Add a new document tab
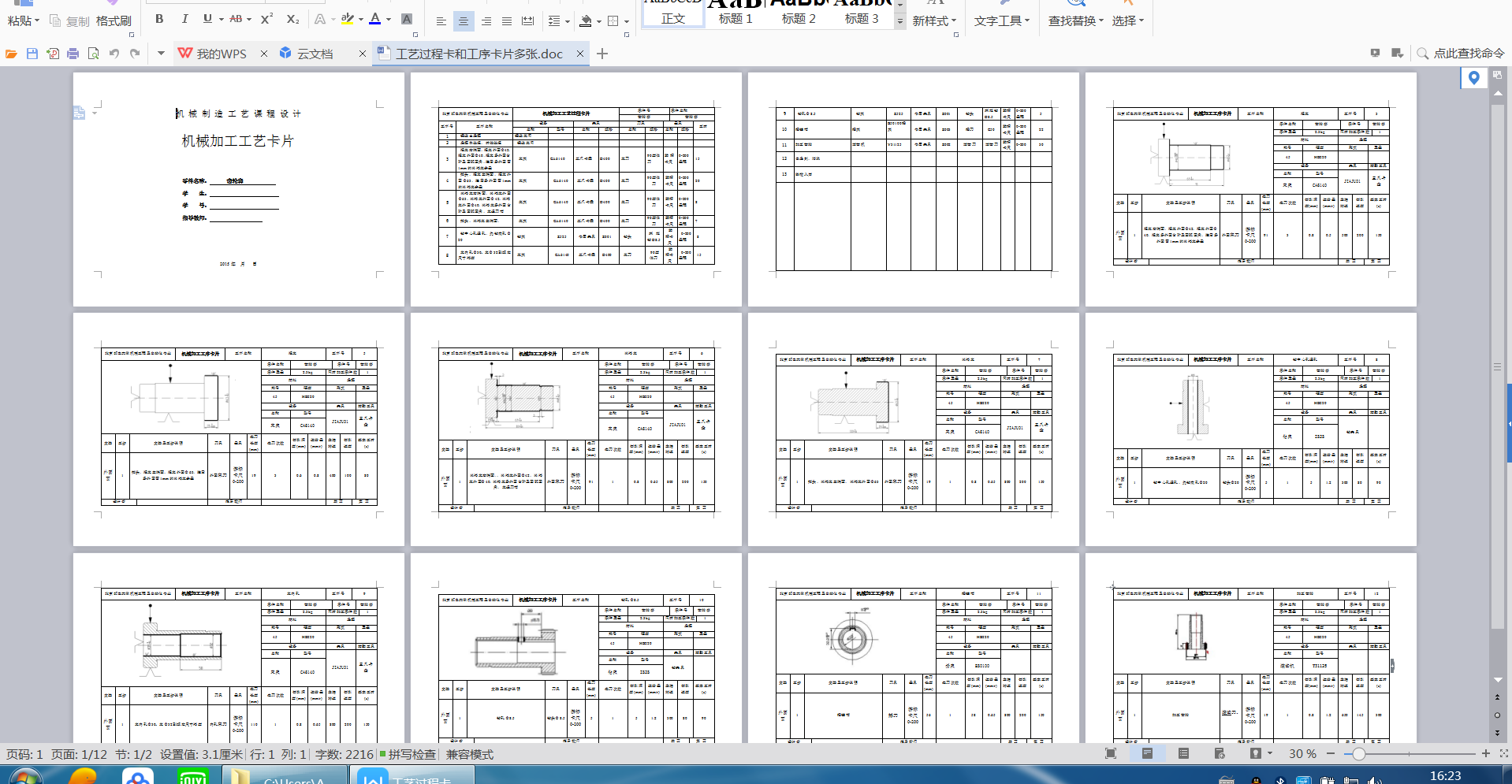The height and width of the screenshot is (784, 1512). (x=602, y=54)
